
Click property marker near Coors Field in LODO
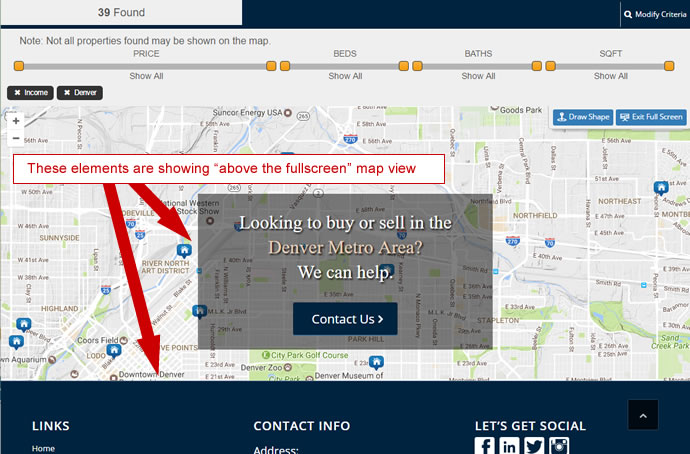click(114, 351)
